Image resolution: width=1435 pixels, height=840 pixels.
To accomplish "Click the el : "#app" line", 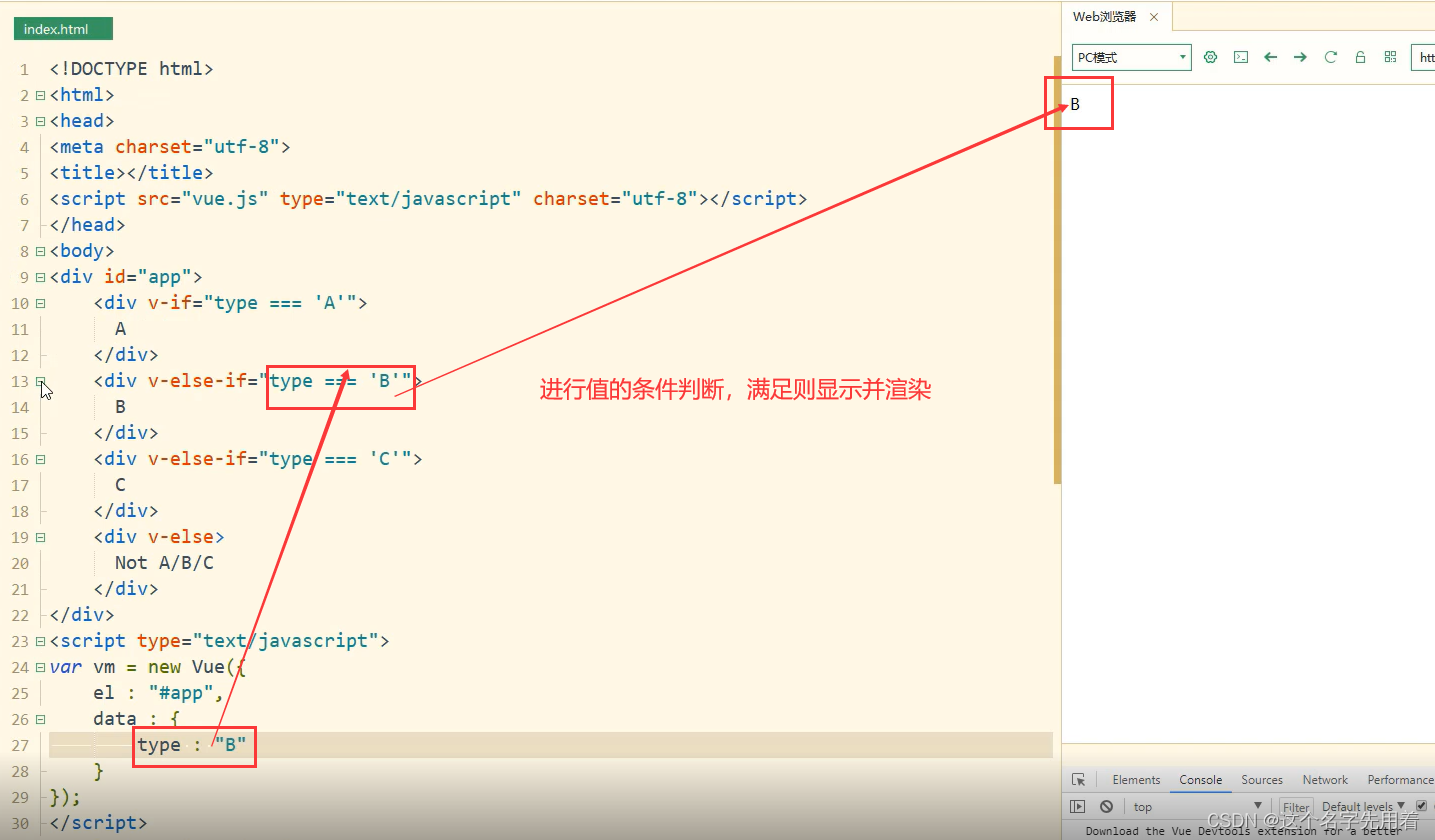I will [x=158, y=693].
